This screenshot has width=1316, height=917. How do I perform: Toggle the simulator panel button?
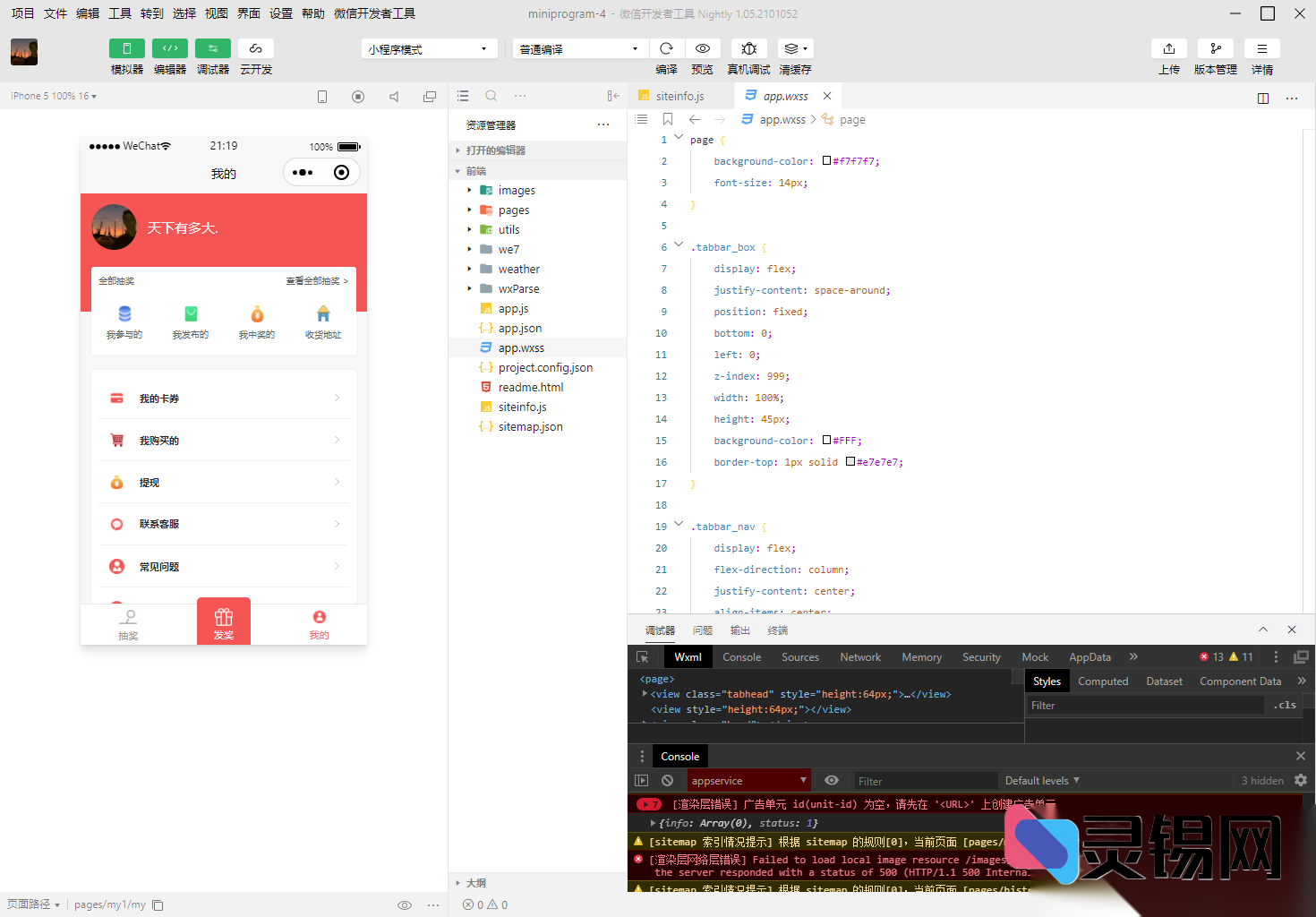[127, 48]
